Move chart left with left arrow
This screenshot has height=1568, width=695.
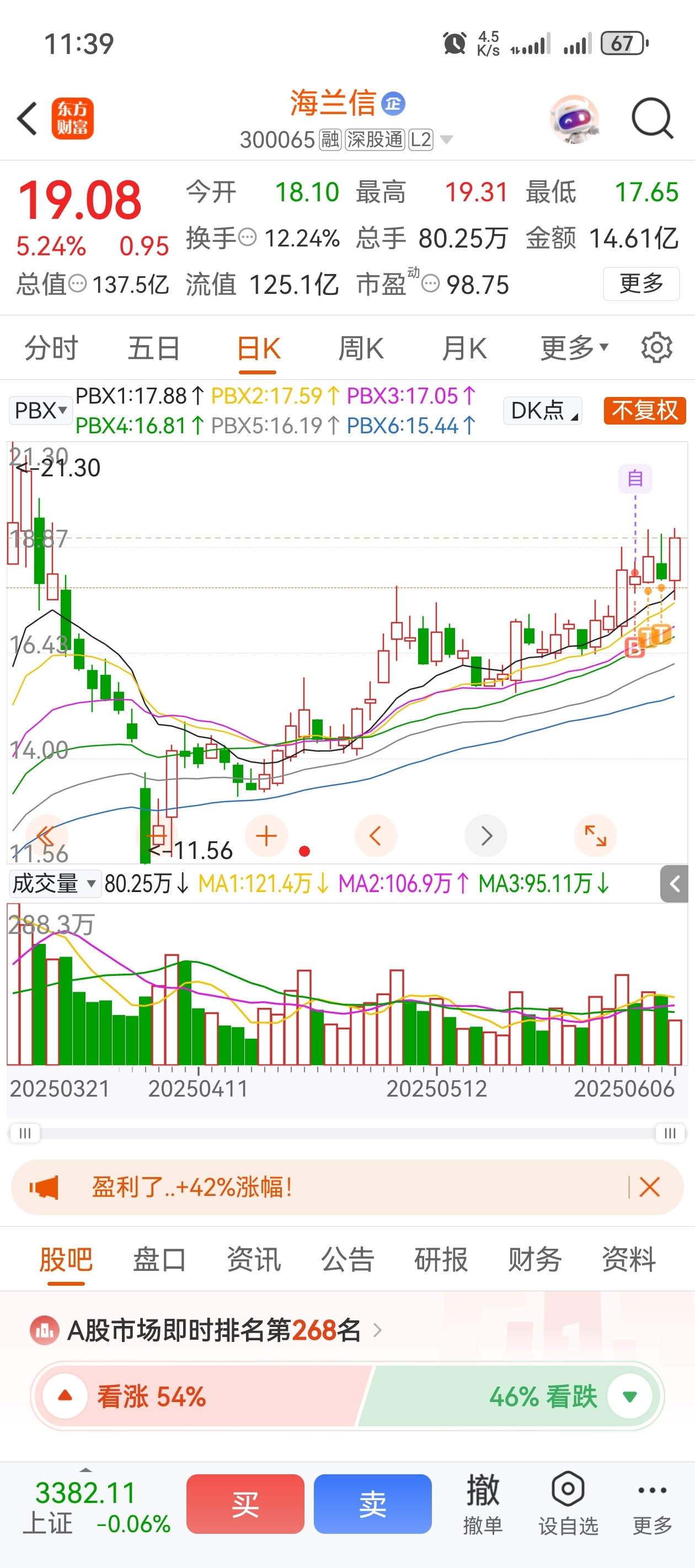(x=376, y=835)
